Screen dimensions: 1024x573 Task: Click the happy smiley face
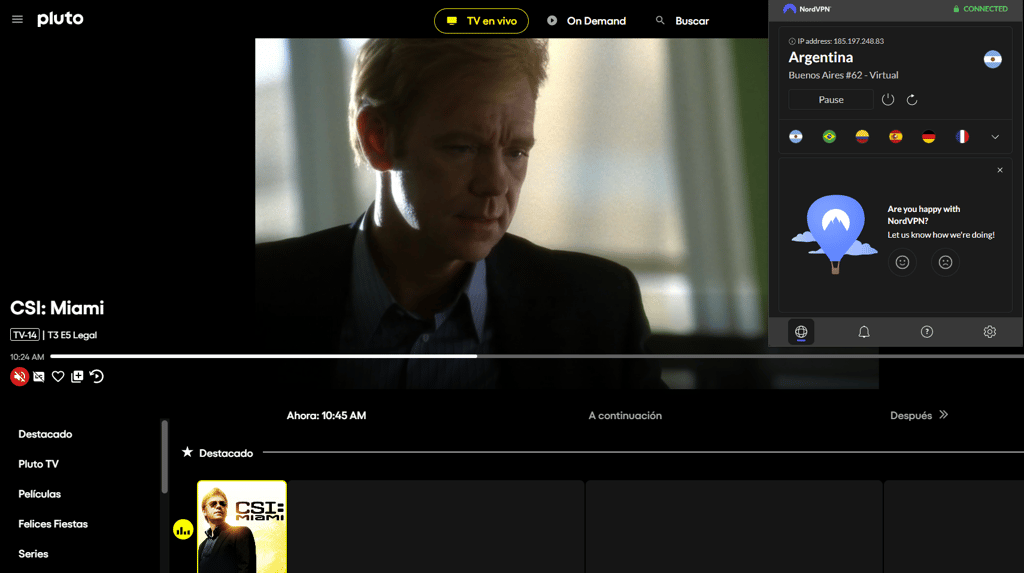(x=903, y=262)
